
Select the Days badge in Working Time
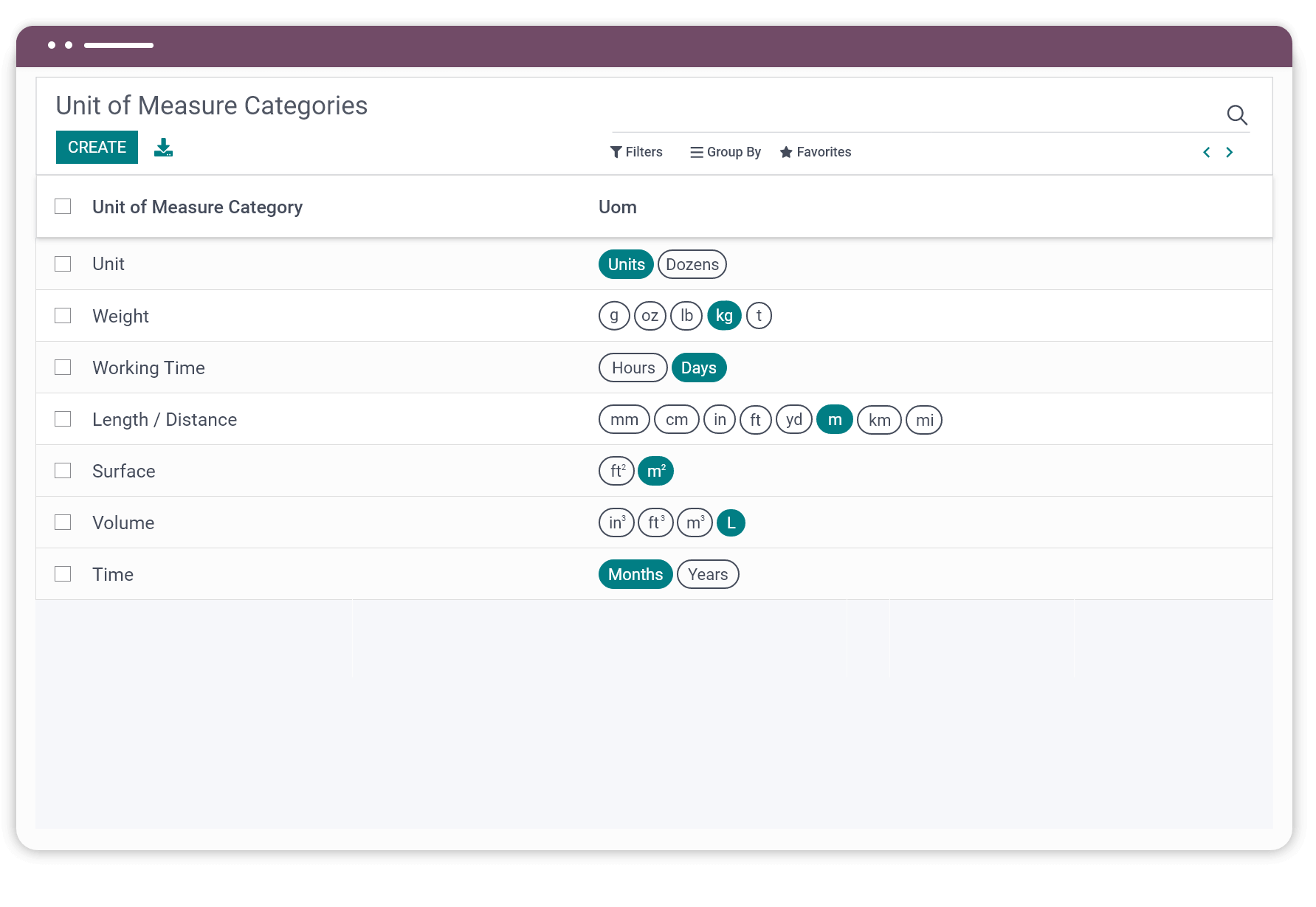(x=699, y=368)
